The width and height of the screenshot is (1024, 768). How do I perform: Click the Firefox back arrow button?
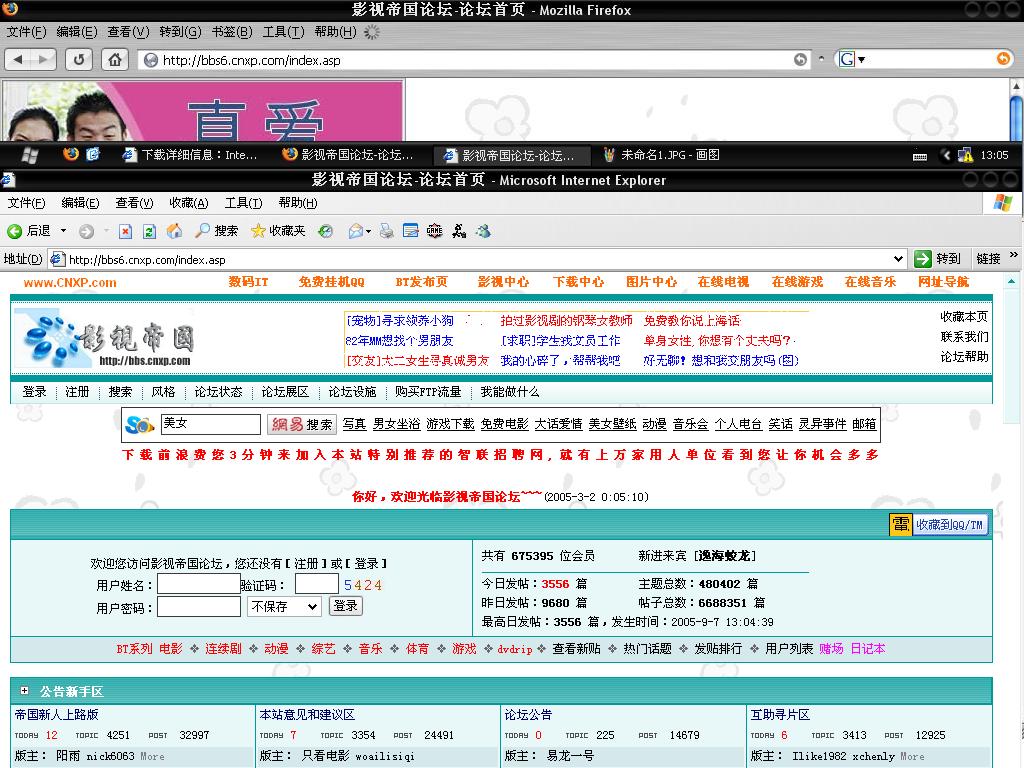point(18,59)
